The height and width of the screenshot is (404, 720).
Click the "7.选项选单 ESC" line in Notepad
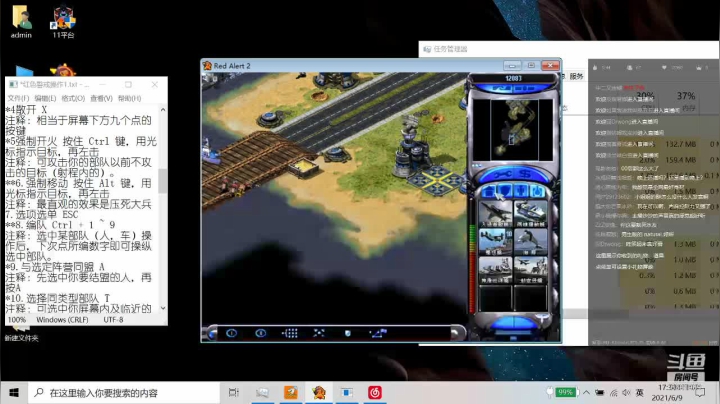pyautogui.click(x=42, y=214)
